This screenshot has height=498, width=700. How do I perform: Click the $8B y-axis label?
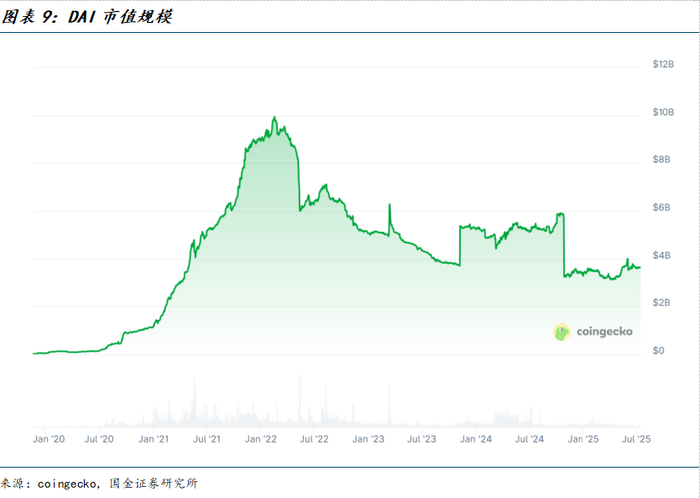point(661,159)
